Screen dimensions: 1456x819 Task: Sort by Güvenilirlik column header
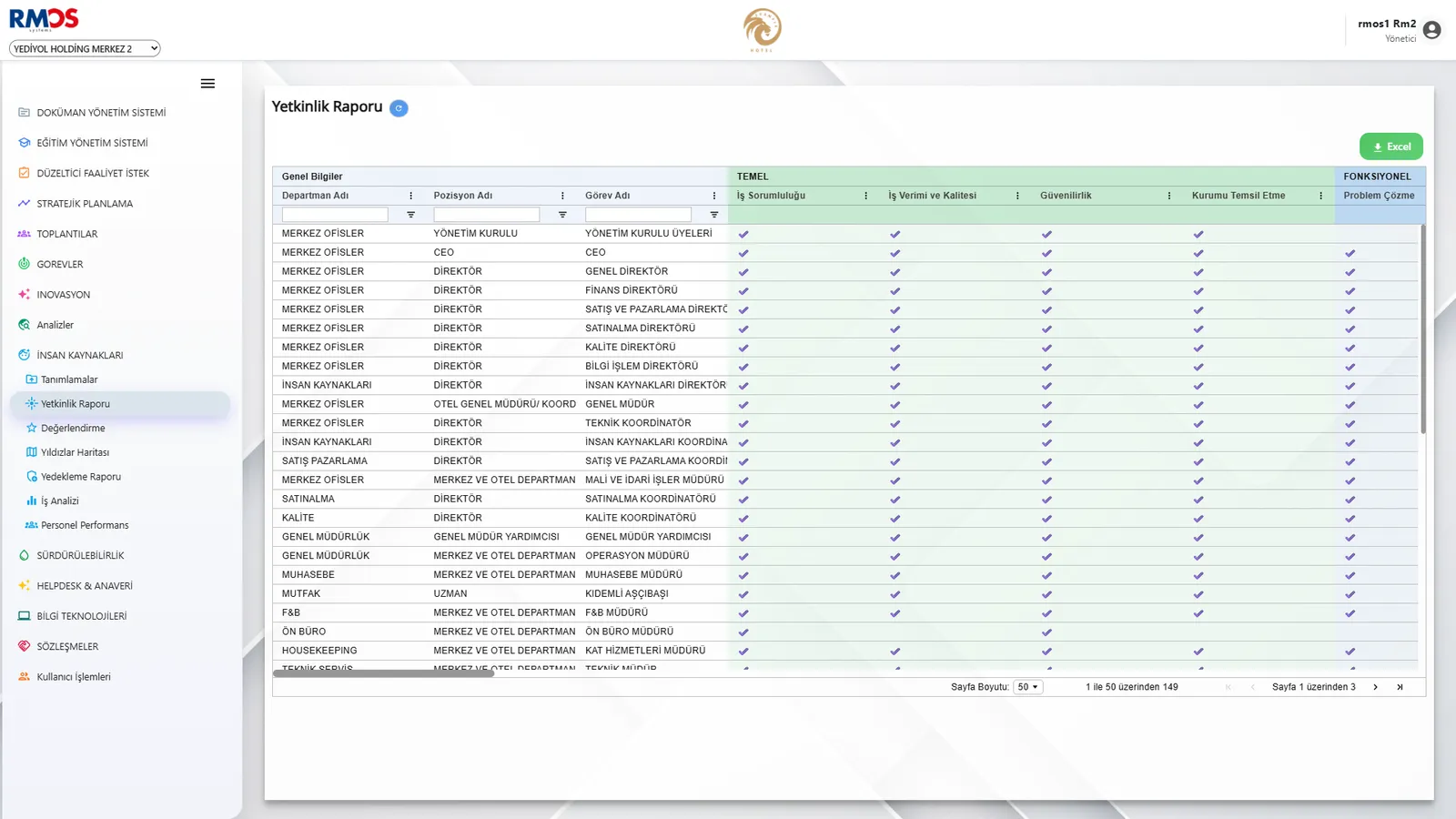(1066, 196)
